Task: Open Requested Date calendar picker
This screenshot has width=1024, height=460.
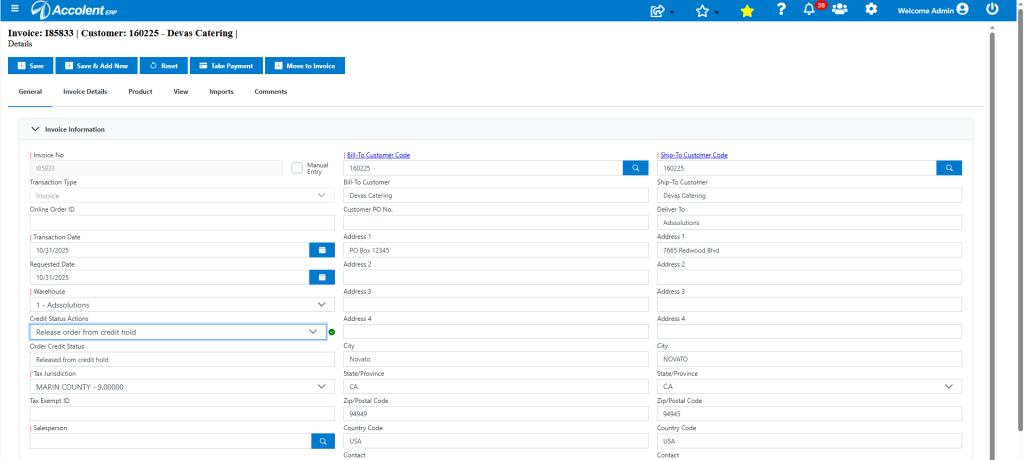Action: tap(321, 277)
